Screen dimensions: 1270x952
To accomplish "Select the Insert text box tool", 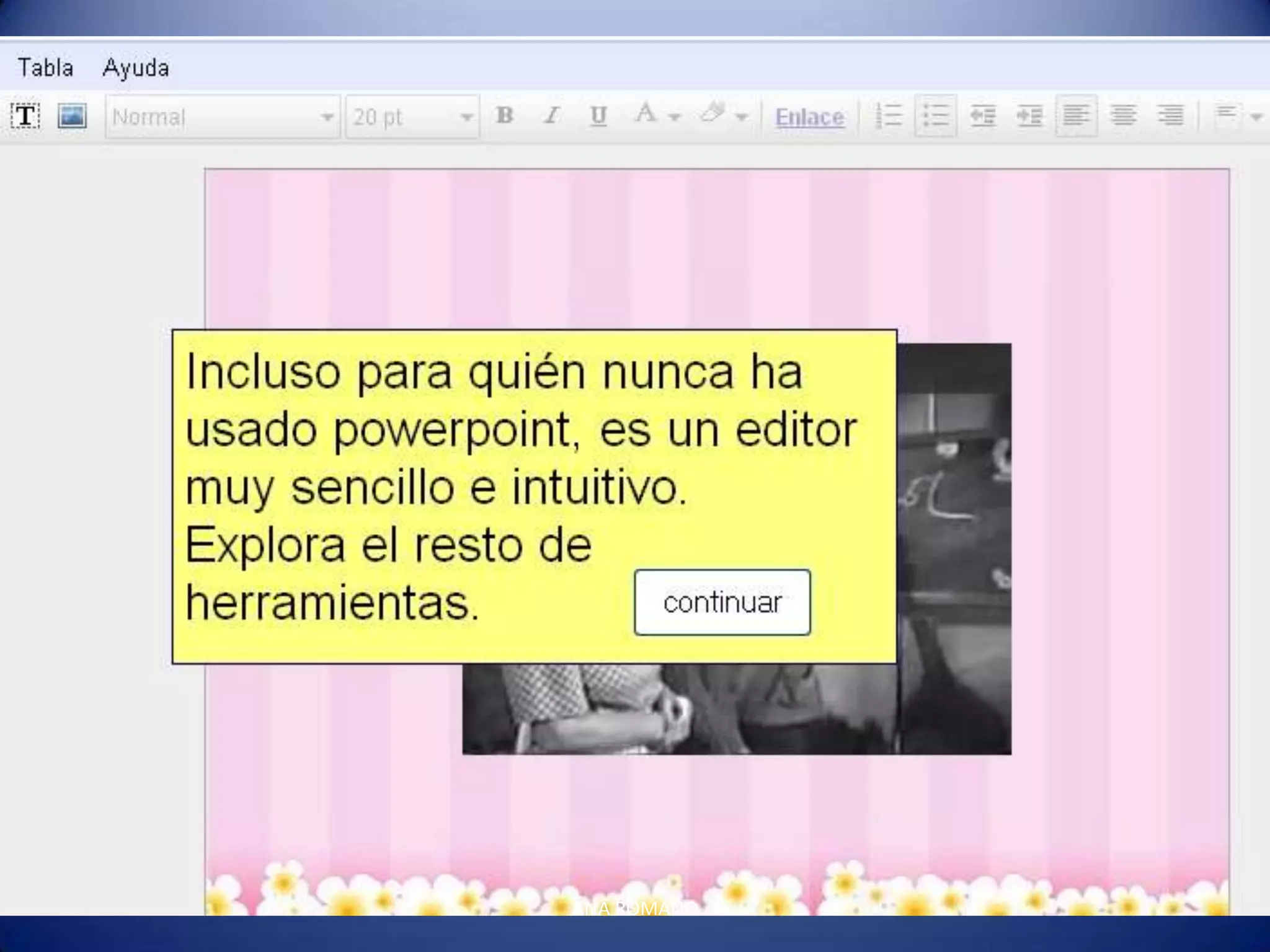I will (x=25, y=116).
